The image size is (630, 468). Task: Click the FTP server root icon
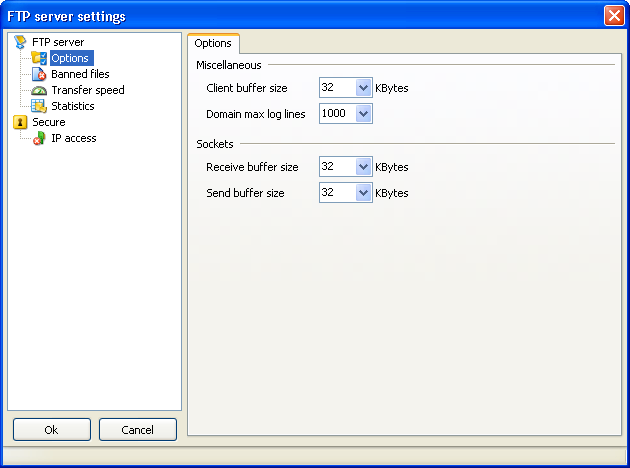[20, 42]
